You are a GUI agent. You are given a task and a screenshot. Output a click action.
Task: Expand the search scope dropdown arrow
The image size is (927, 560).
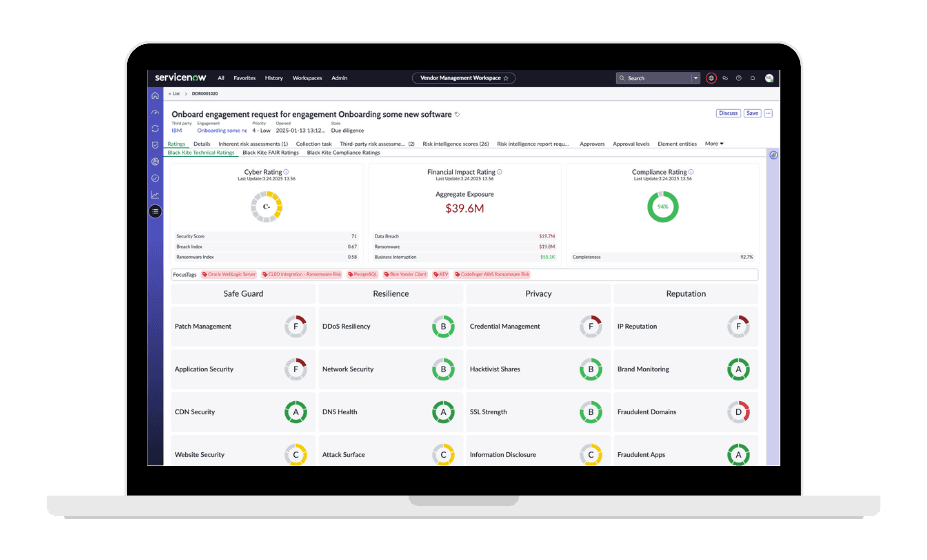[695, 77]
